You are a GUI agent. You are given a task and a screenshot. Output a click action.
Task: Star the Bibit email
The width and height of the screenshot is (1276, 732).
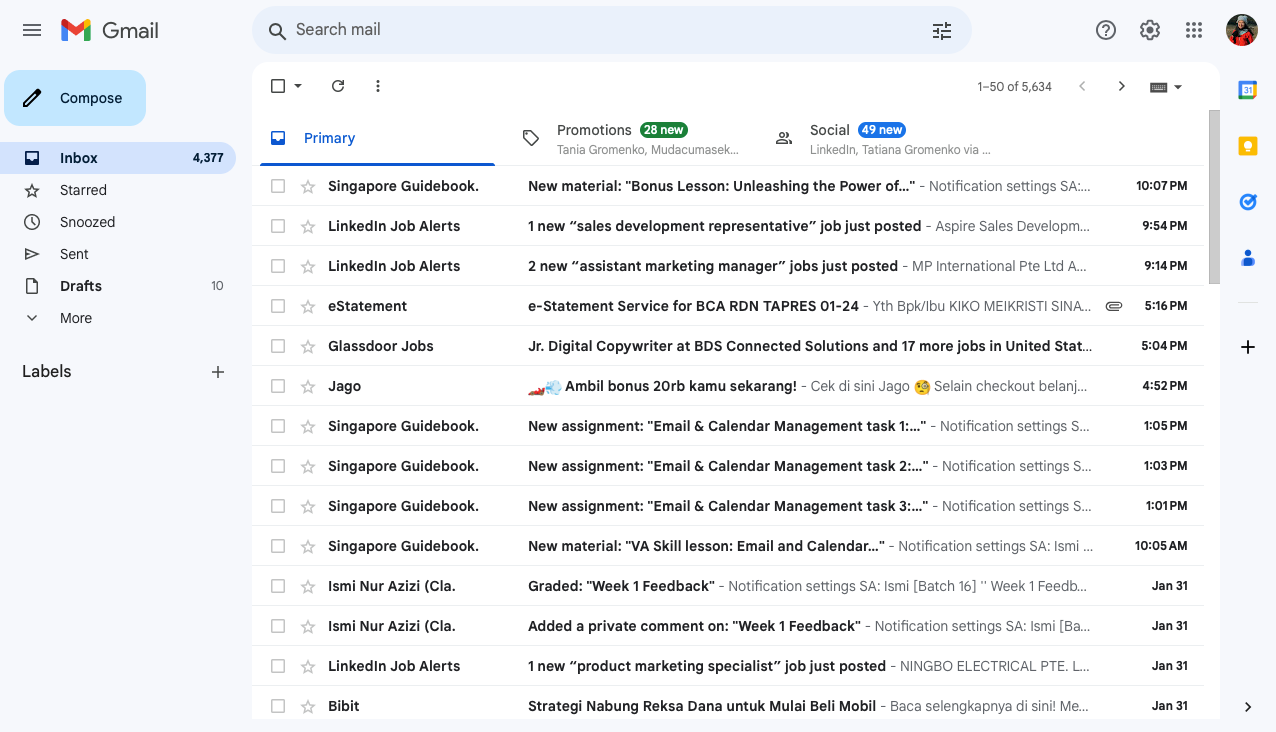coord(308,706)
